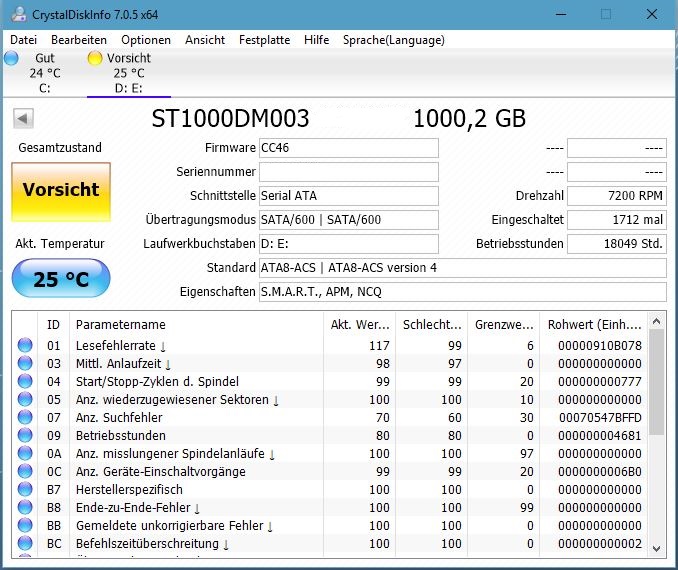Click the status orb in the Herstellerspezifisch row

pyautogui.click(x=25, y=490)
